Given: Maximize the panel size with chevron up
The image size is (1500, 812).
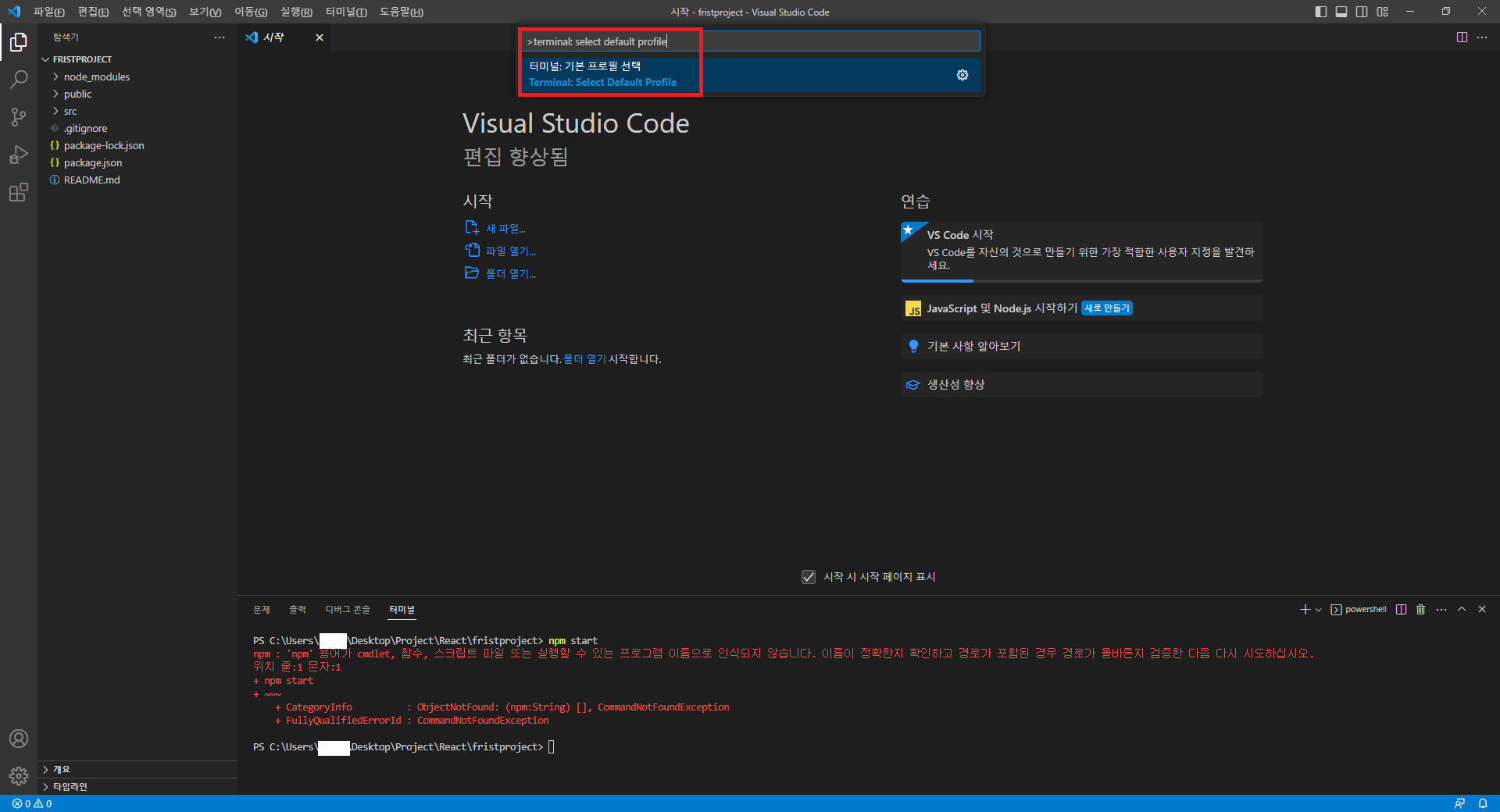Looking at the screenshot, I should [x=1462, y=610].
